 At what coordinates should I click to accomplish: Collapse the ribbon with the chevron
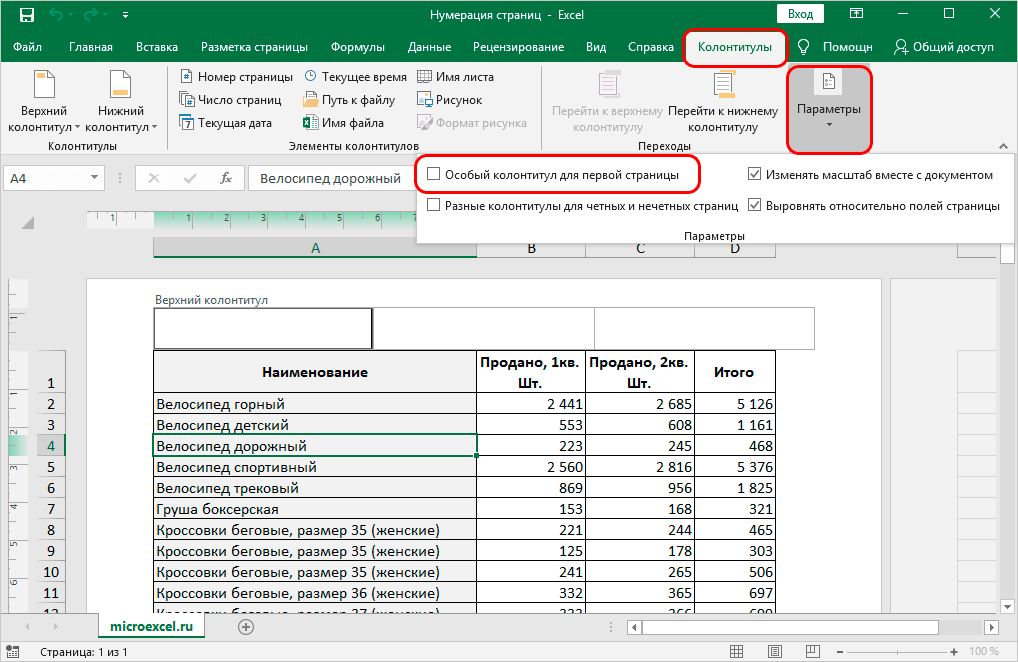click(1003, 146)
